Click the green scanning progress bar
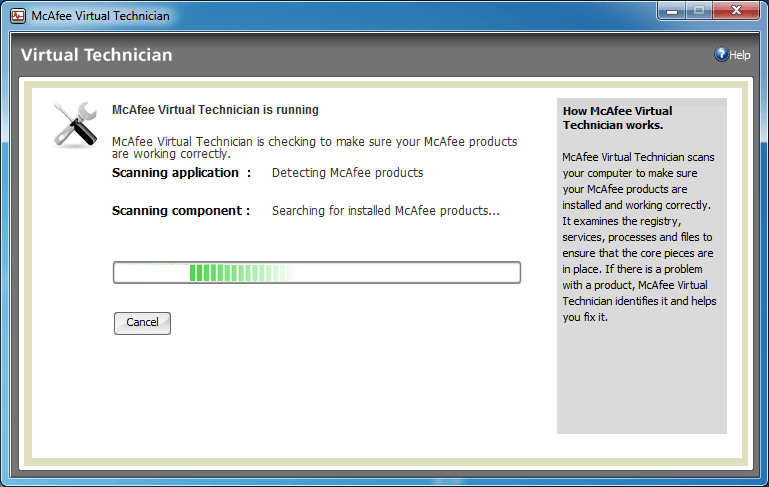This screenshot has width=769, height=487. click(x=317, y=272)
